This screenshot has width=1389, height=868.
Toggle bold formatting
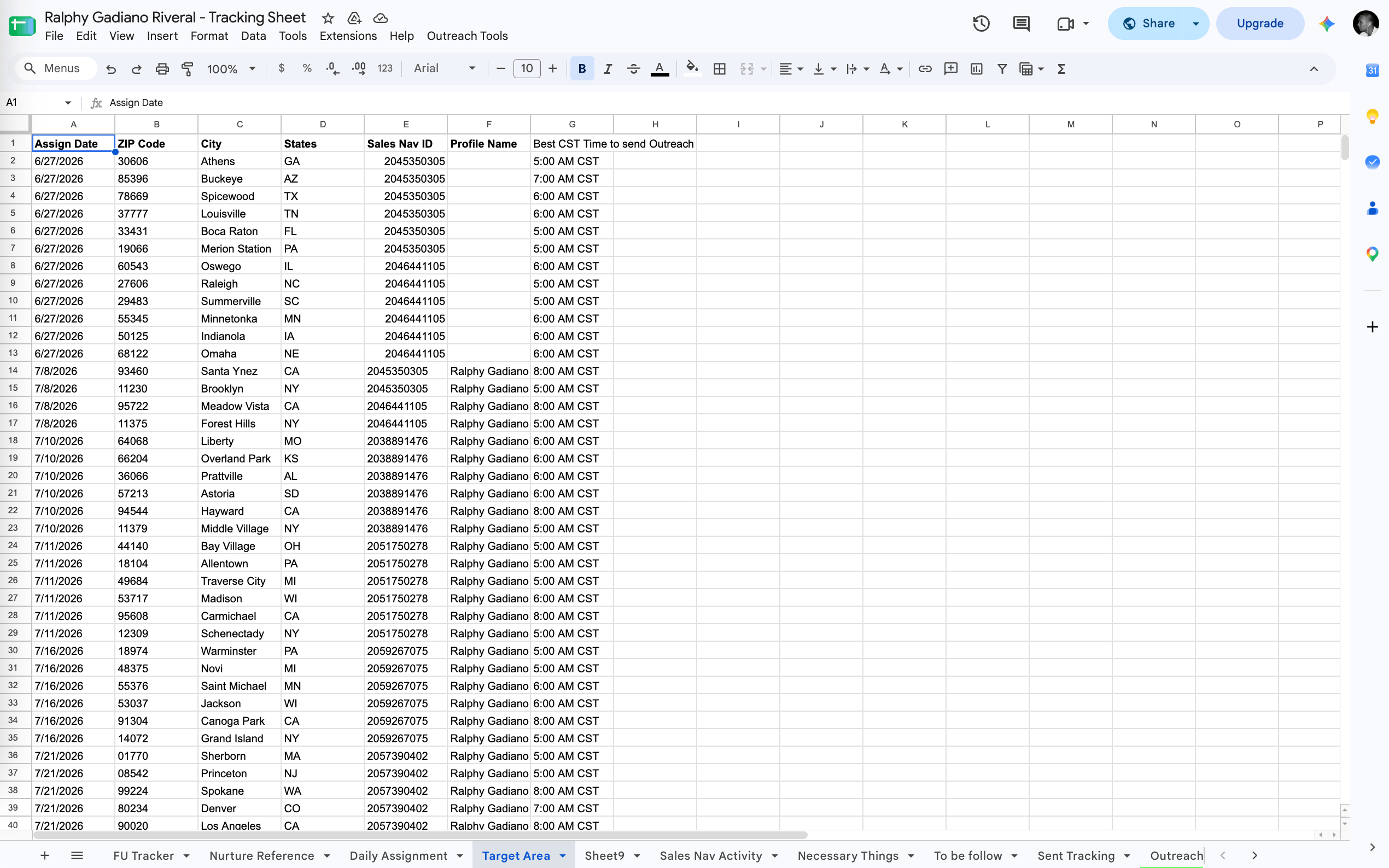(x=582, y=69)
